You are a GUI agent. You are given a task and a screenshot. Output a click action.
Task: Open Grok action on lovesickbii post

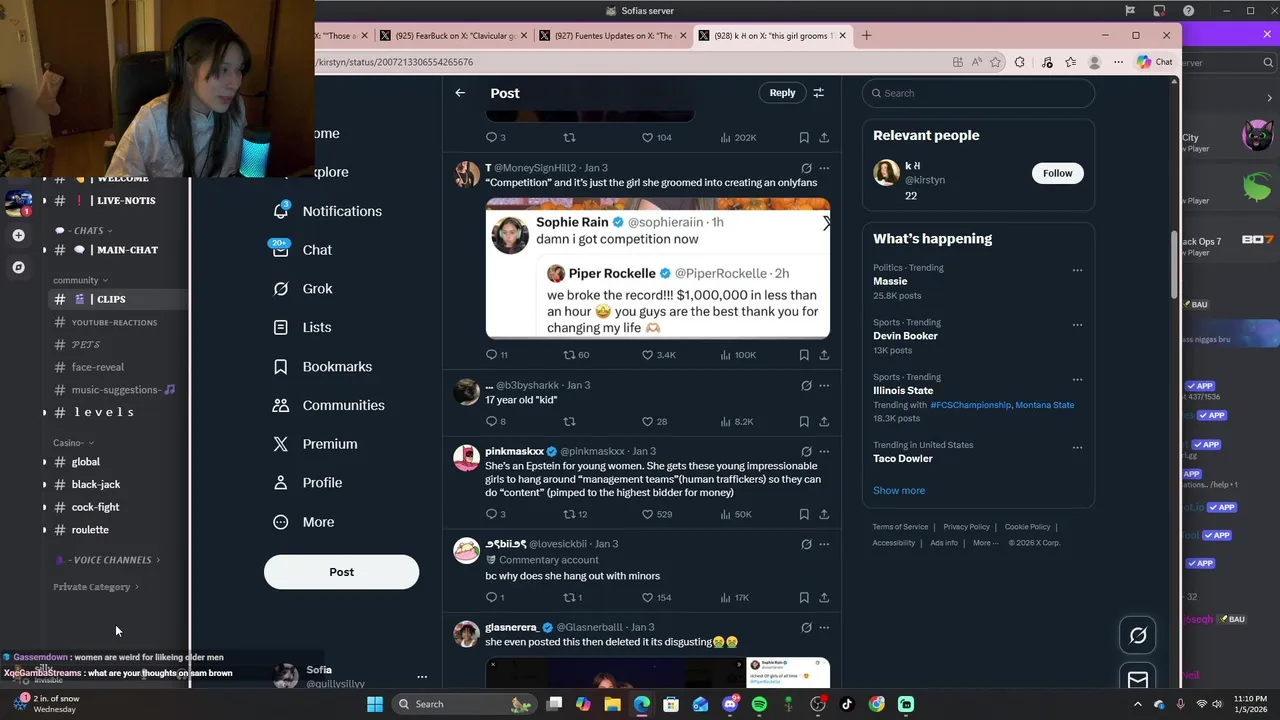point(806,544)
